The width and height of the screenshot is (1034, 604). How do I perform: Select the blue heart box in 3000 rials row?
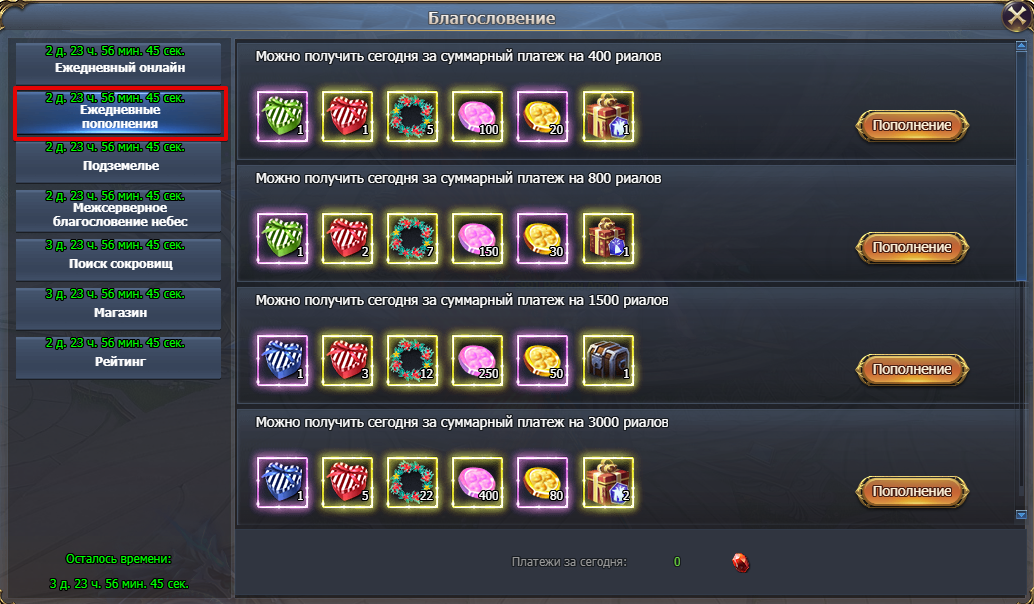282,483
